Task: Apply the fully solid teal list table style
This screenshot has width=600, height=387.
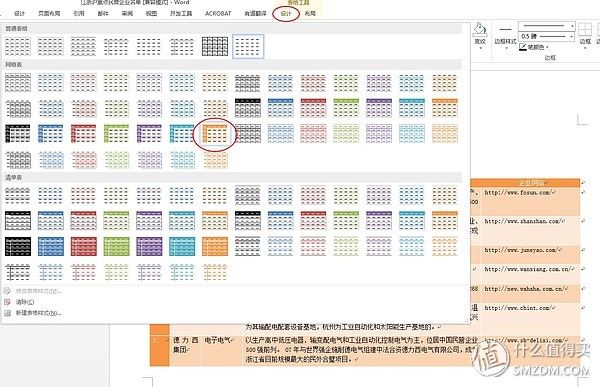Action: click(182, 247)
